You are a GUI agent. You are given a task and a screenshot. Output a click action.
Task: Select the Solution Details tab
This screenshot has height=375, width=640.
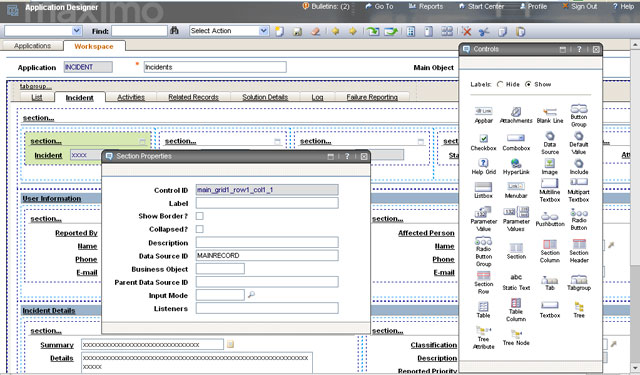coord(265,97)
